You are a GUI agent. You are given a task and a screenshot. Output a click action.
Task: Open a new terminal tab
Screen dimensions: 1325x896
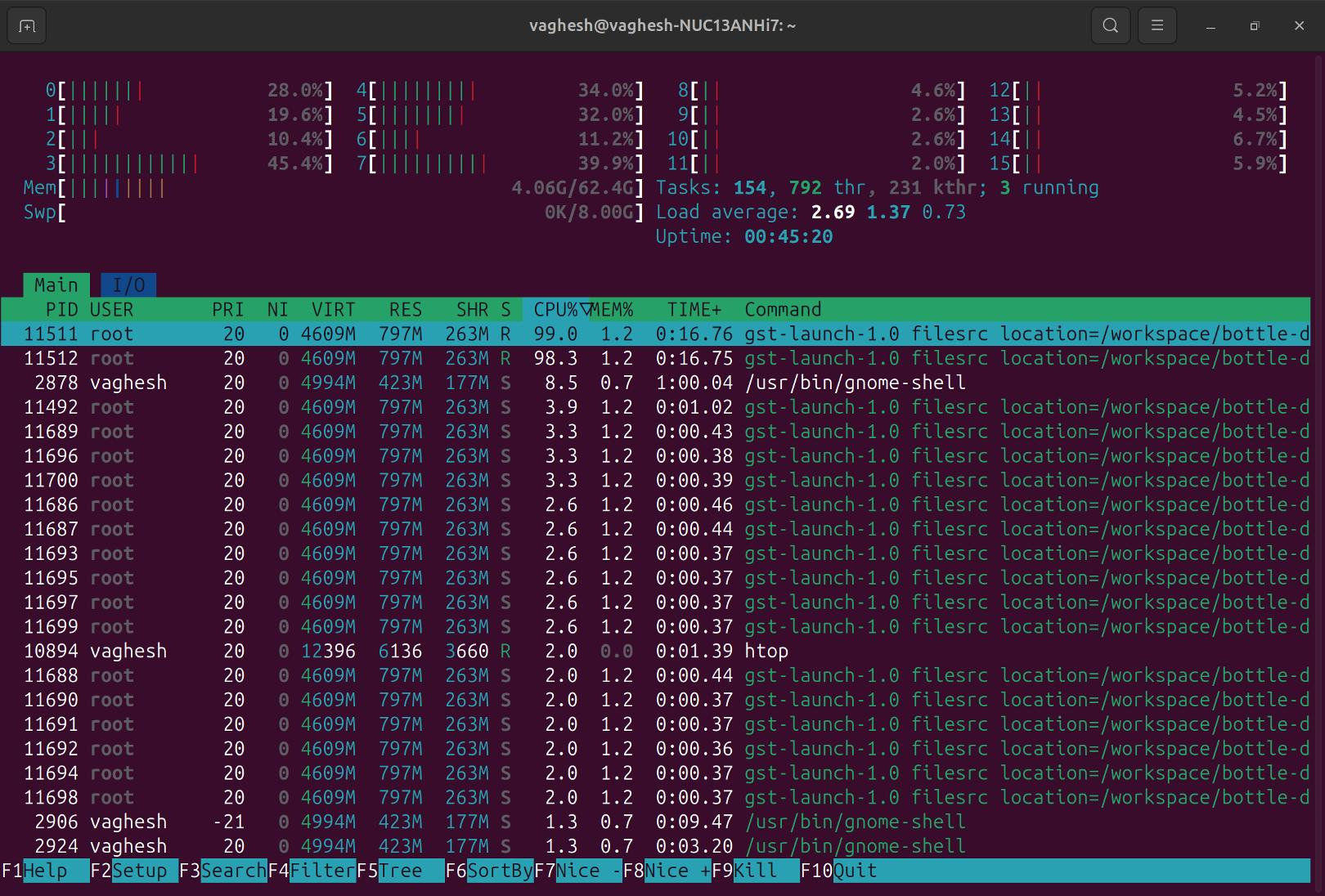pyautogui.click(x=25, y=25)
